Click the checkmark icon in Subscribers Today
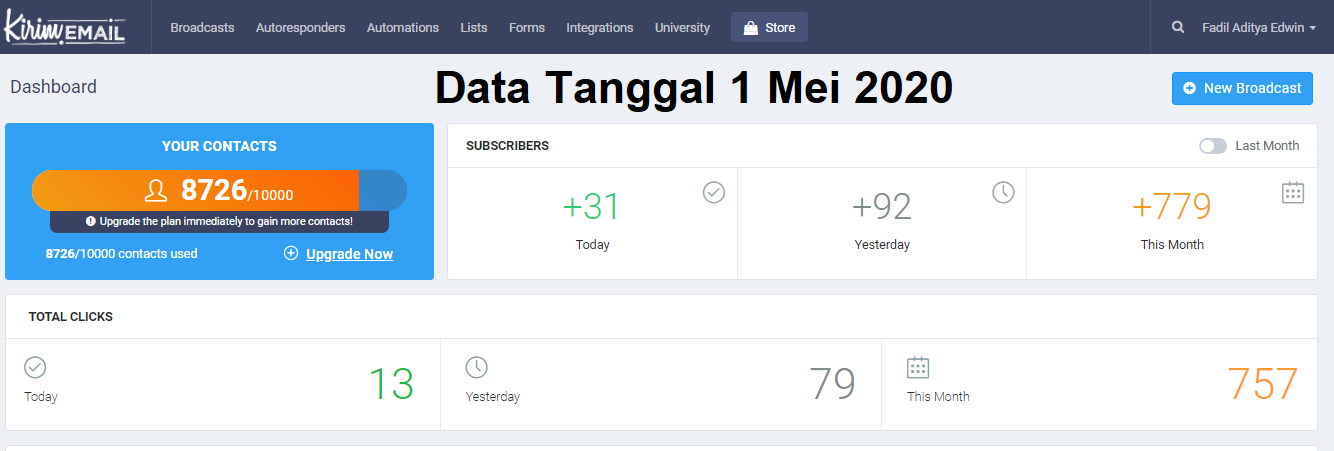1334x451 pixels. [x=713, y=192]
